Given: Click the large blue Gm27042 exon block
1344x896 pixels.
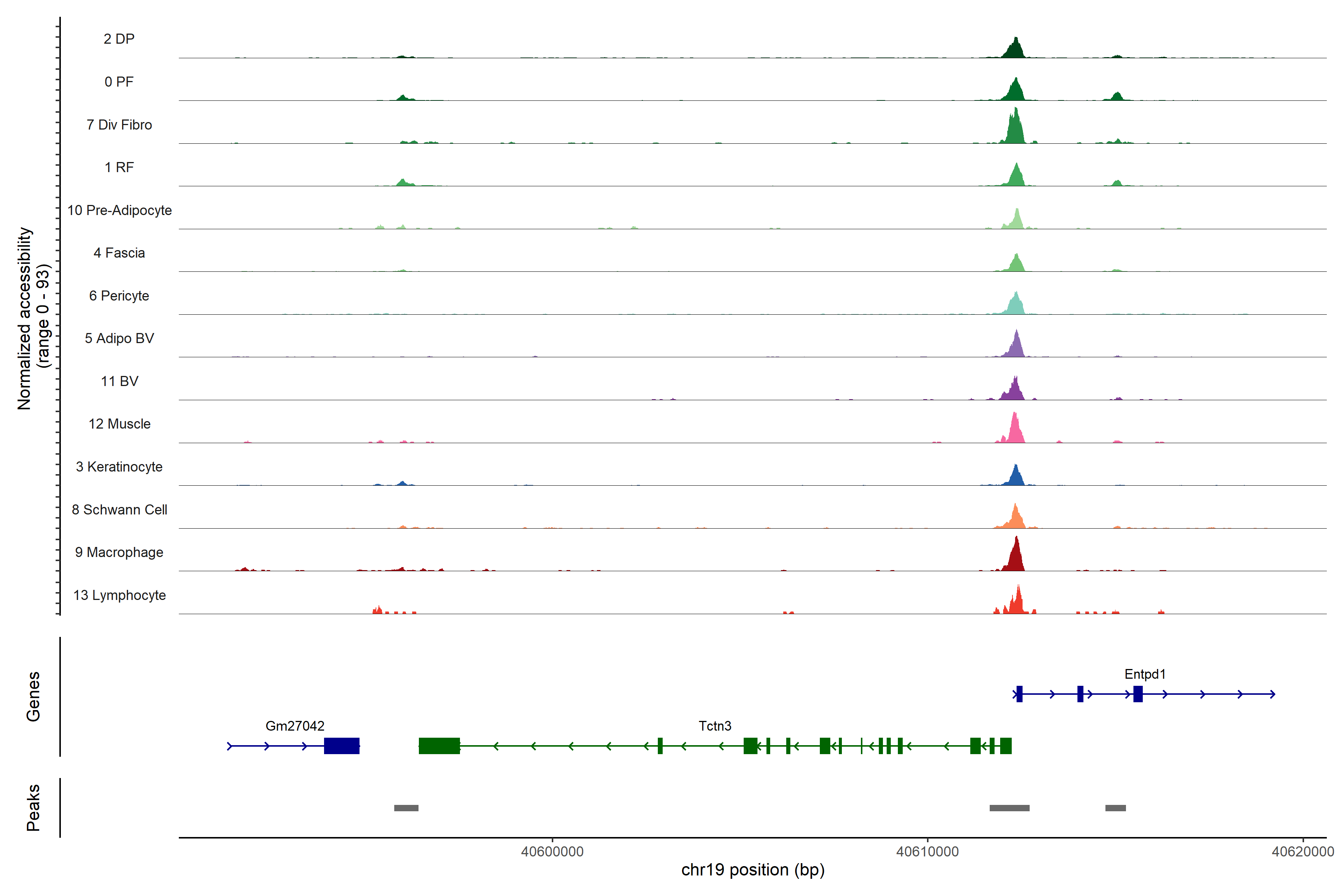Looking at the screenshot, I should point(342,746).
